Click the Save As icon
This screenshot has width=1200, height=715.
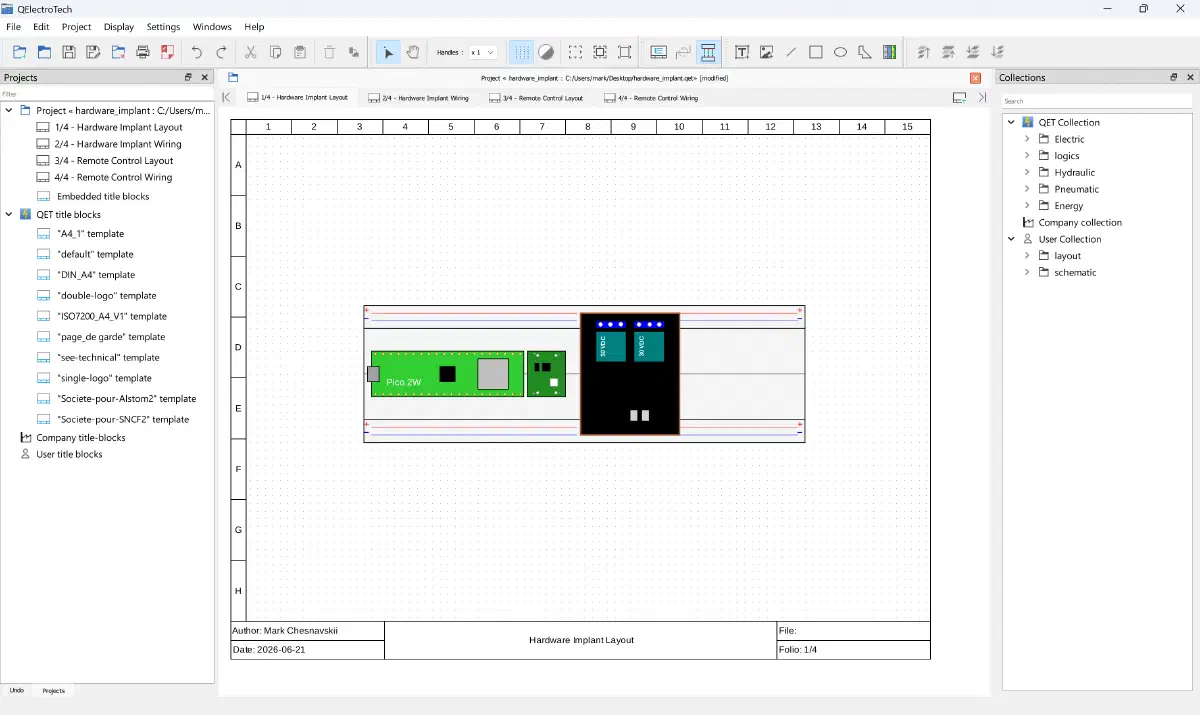tap(93, 52)
